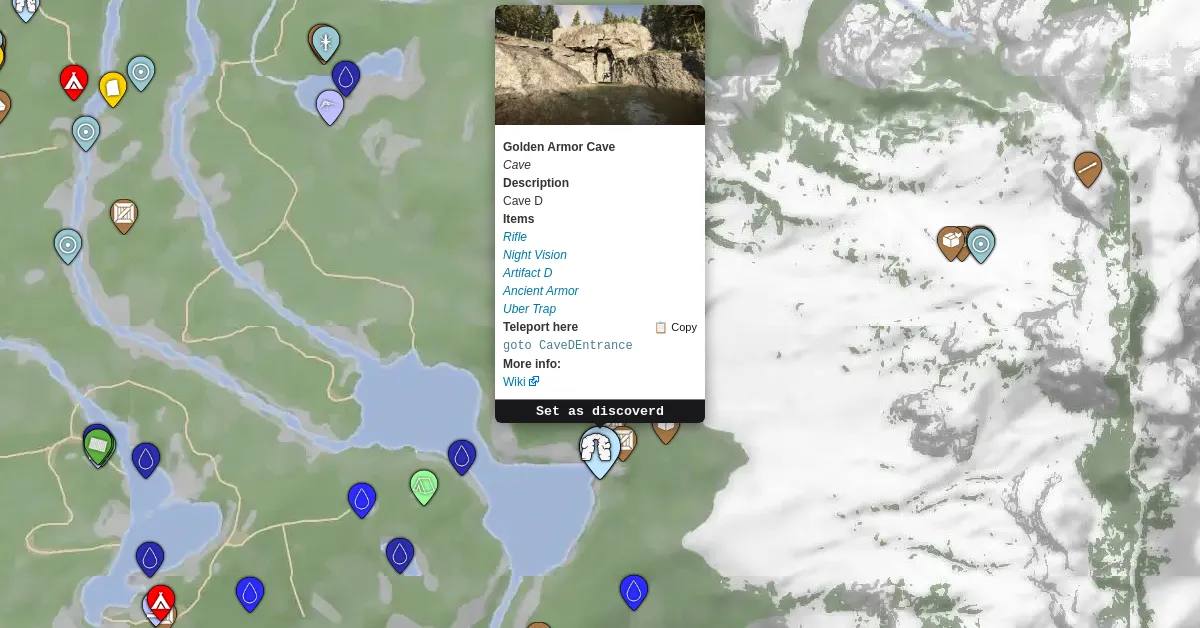Click the brown tool marker at the far top-right
The width and height of the screenshot is (1200, 628).
coord(1088,169)
